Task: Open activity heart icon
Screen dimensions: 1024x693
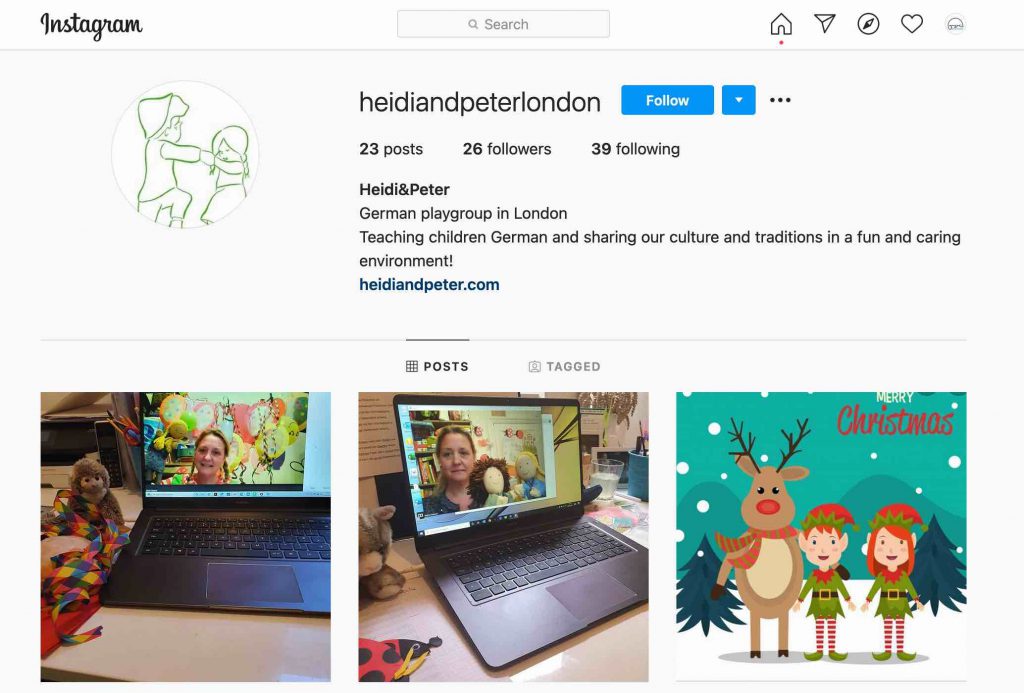Action: tap(912, 24)
